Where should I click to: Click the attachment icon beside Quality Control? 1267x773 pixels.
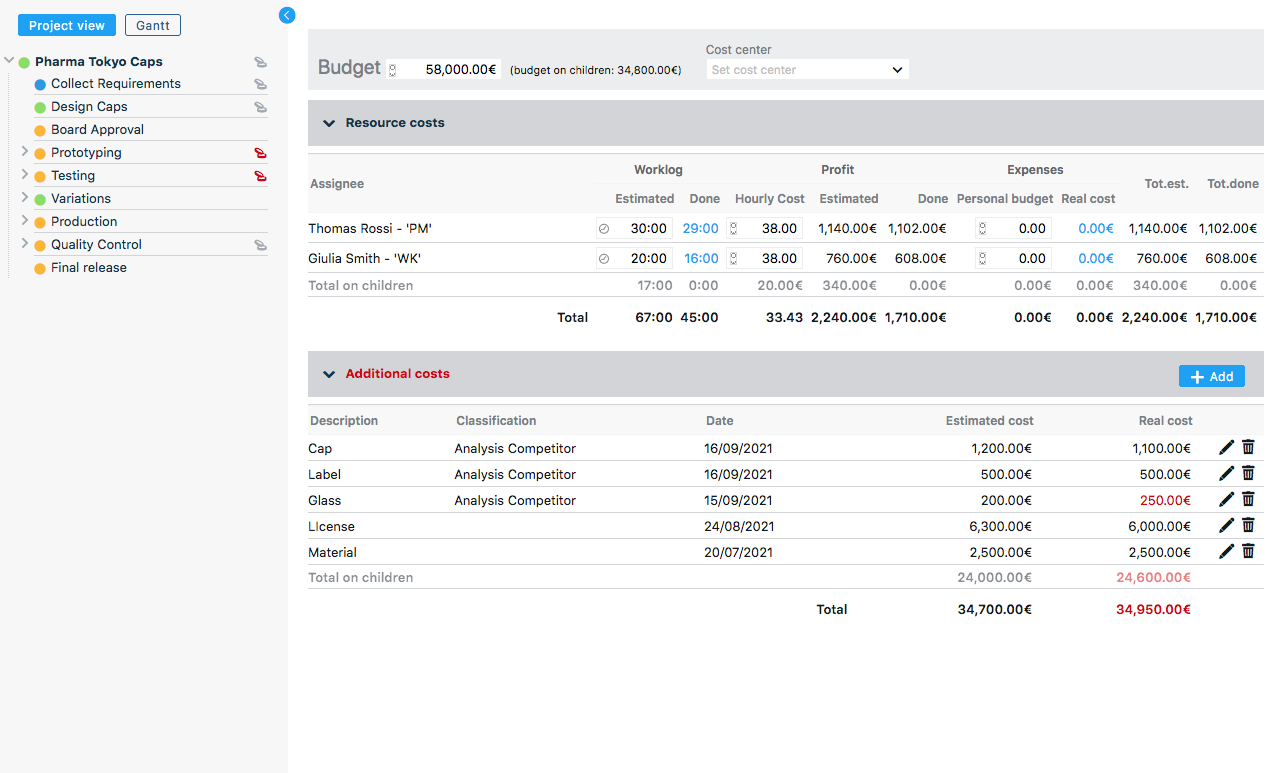pyautogui.click(x=260, y=245)
